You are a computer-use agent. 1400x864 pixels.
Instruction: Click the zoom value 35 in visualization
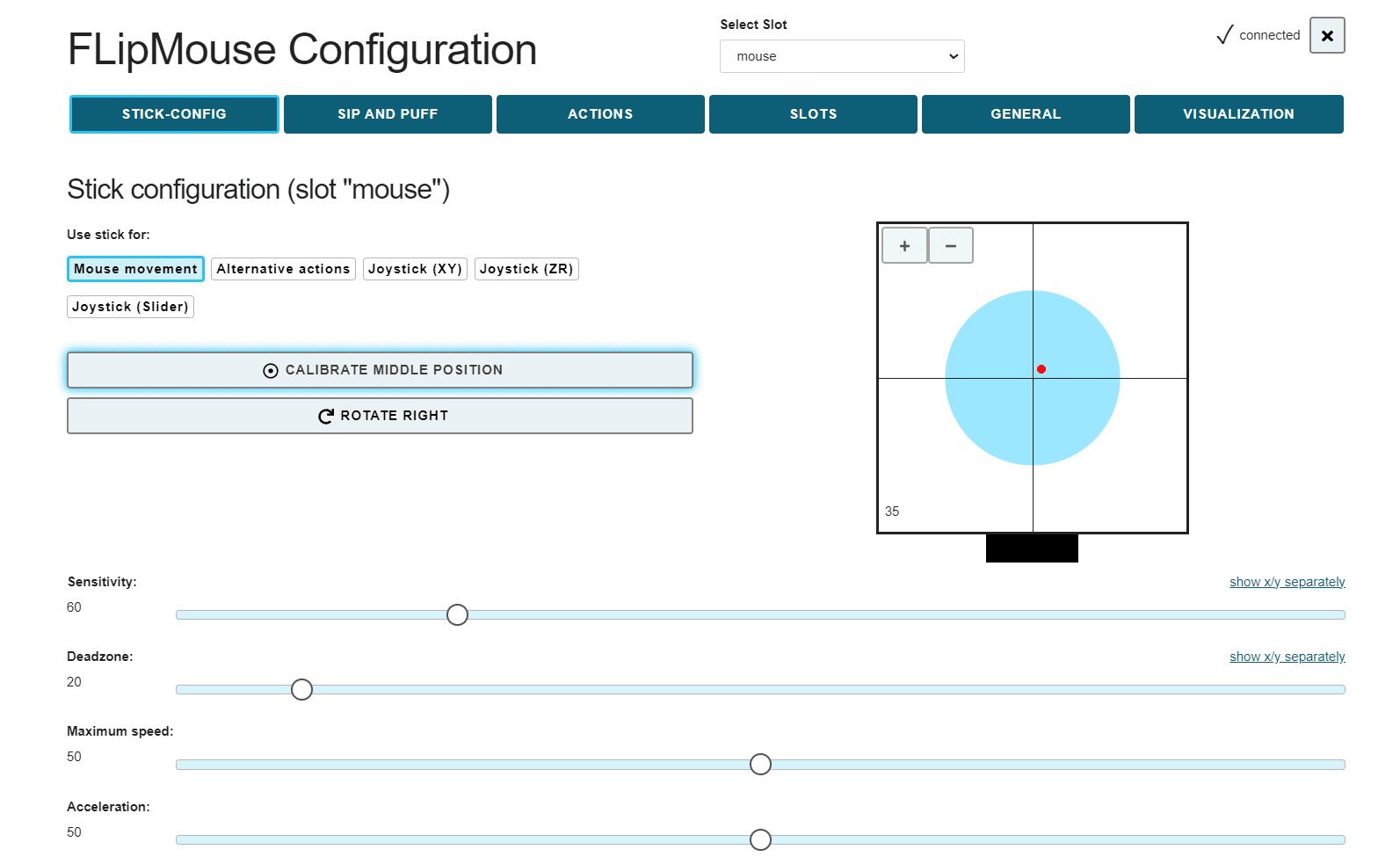(892, 512)
